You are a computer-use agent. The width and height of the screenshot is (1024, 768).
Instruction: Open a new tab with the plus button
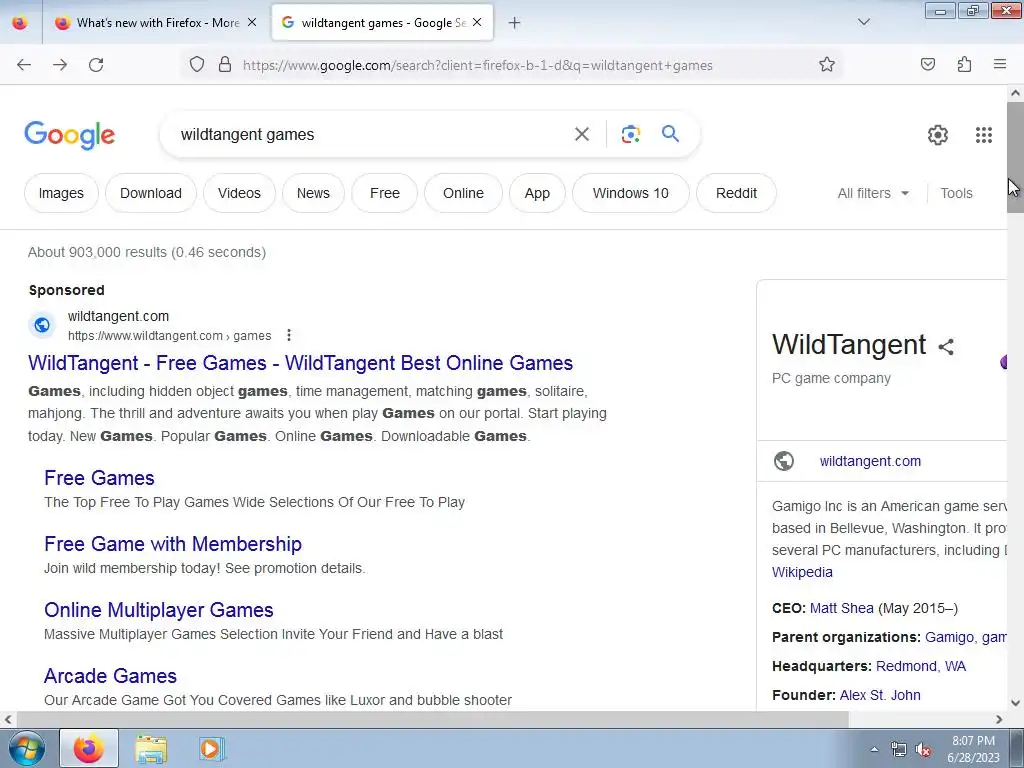(x=514, y=23)
